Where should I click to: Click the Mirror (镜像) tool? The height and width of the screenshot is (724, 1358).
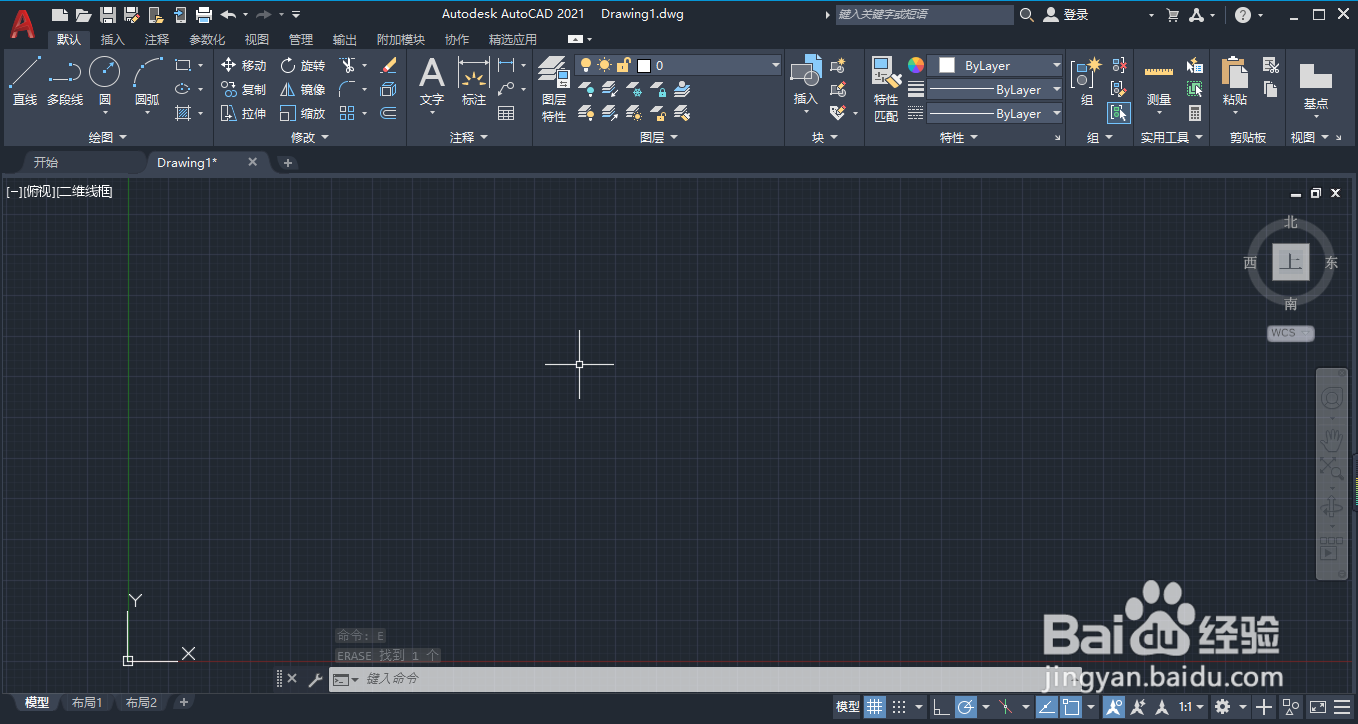pyautogui.click(x=303, y=89)
